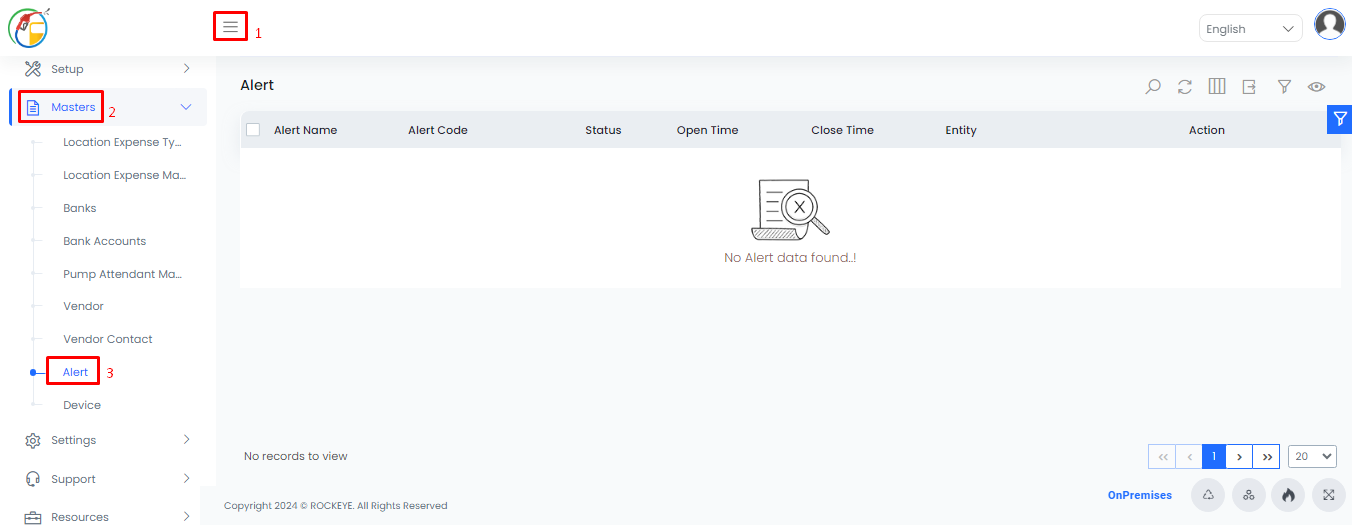Open the Device submenu item

click(x=82, y=405)
